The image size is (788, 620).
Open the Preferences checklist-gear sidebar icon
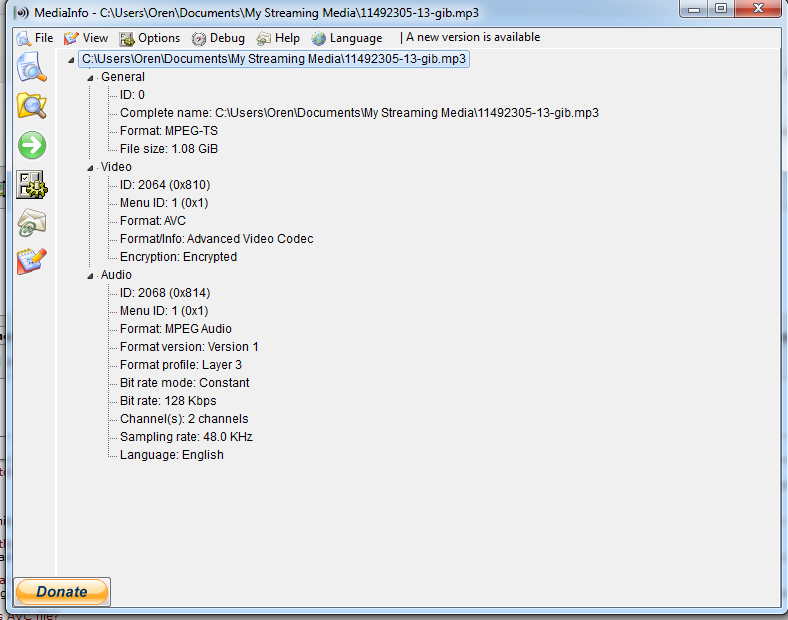tap(32, 184)
